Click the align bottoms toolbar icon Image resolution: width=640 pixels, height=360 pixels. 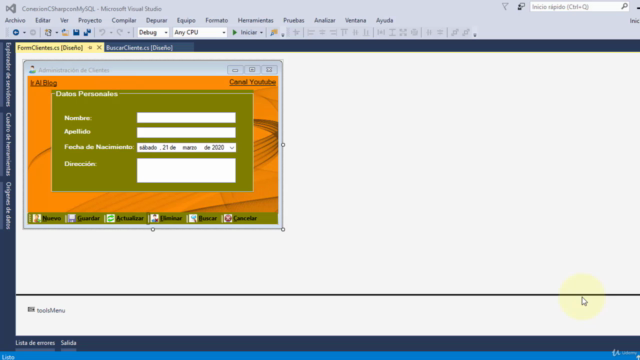click(366, 32)
